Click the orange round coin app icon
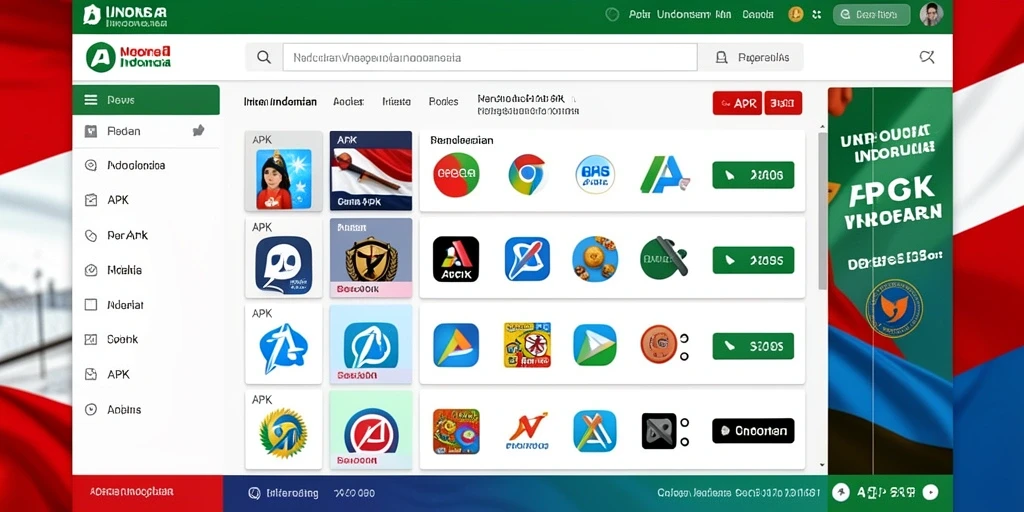 pos(659,345)
